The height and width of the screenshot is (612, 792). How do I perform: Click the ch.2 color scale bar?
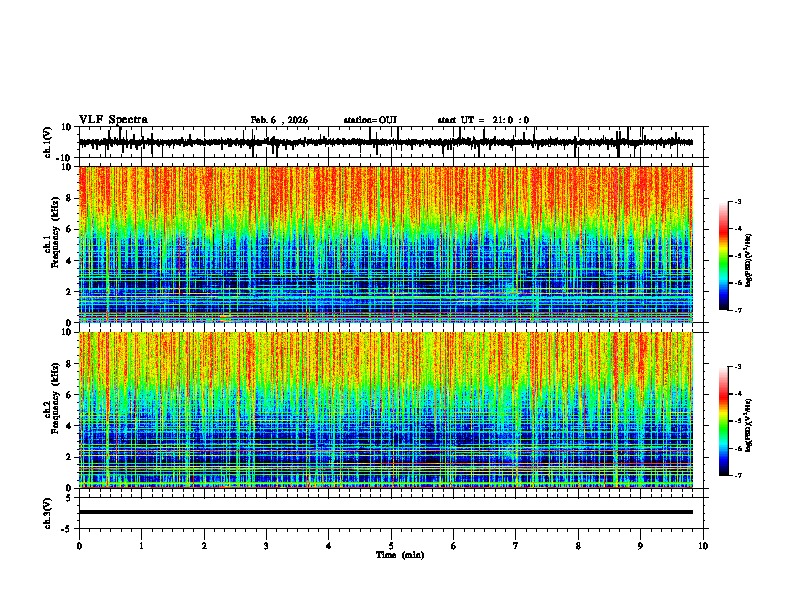coord(724,421)
